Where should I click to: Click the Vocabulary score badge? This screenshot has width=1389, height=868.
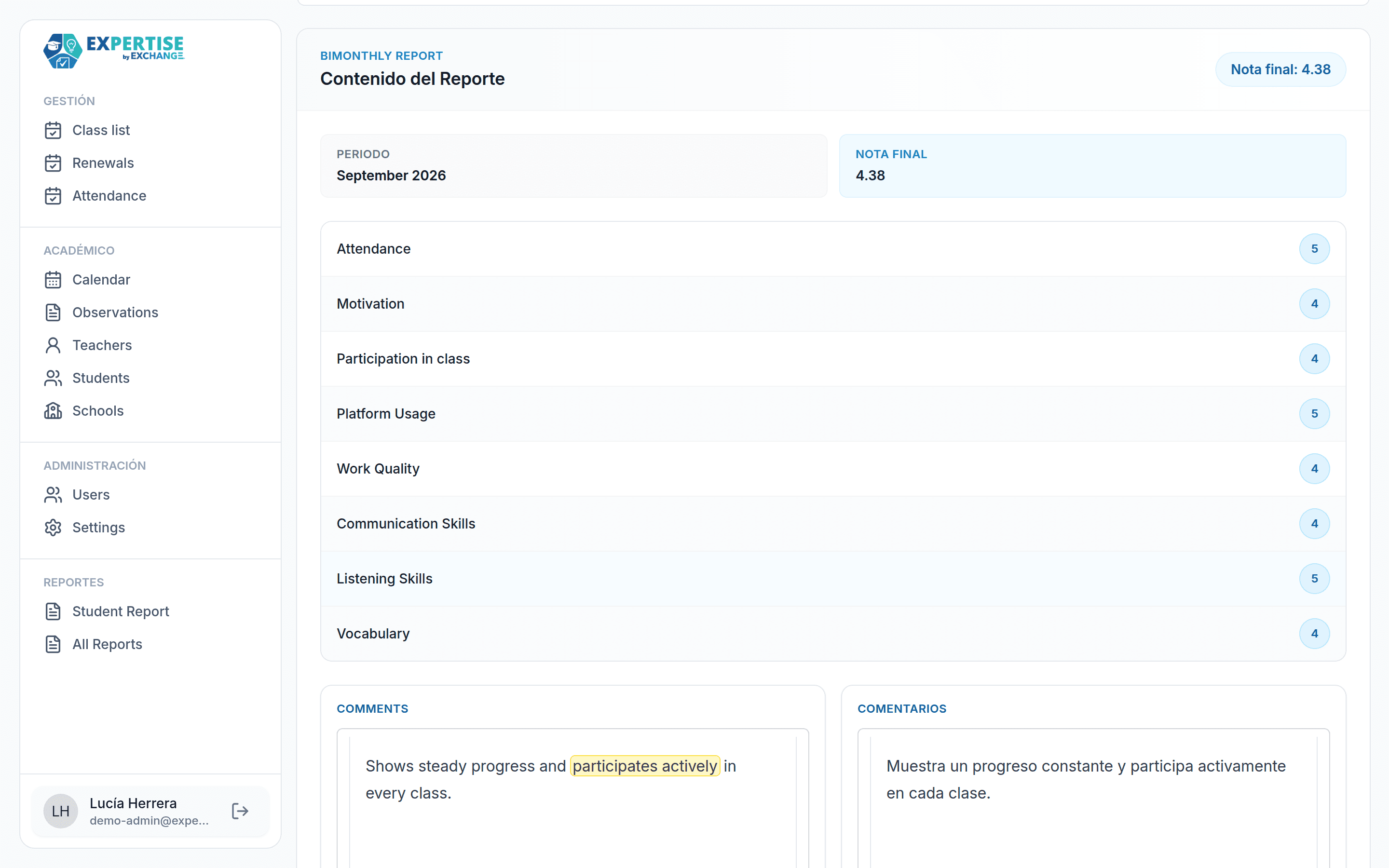tap(1314, 634)
